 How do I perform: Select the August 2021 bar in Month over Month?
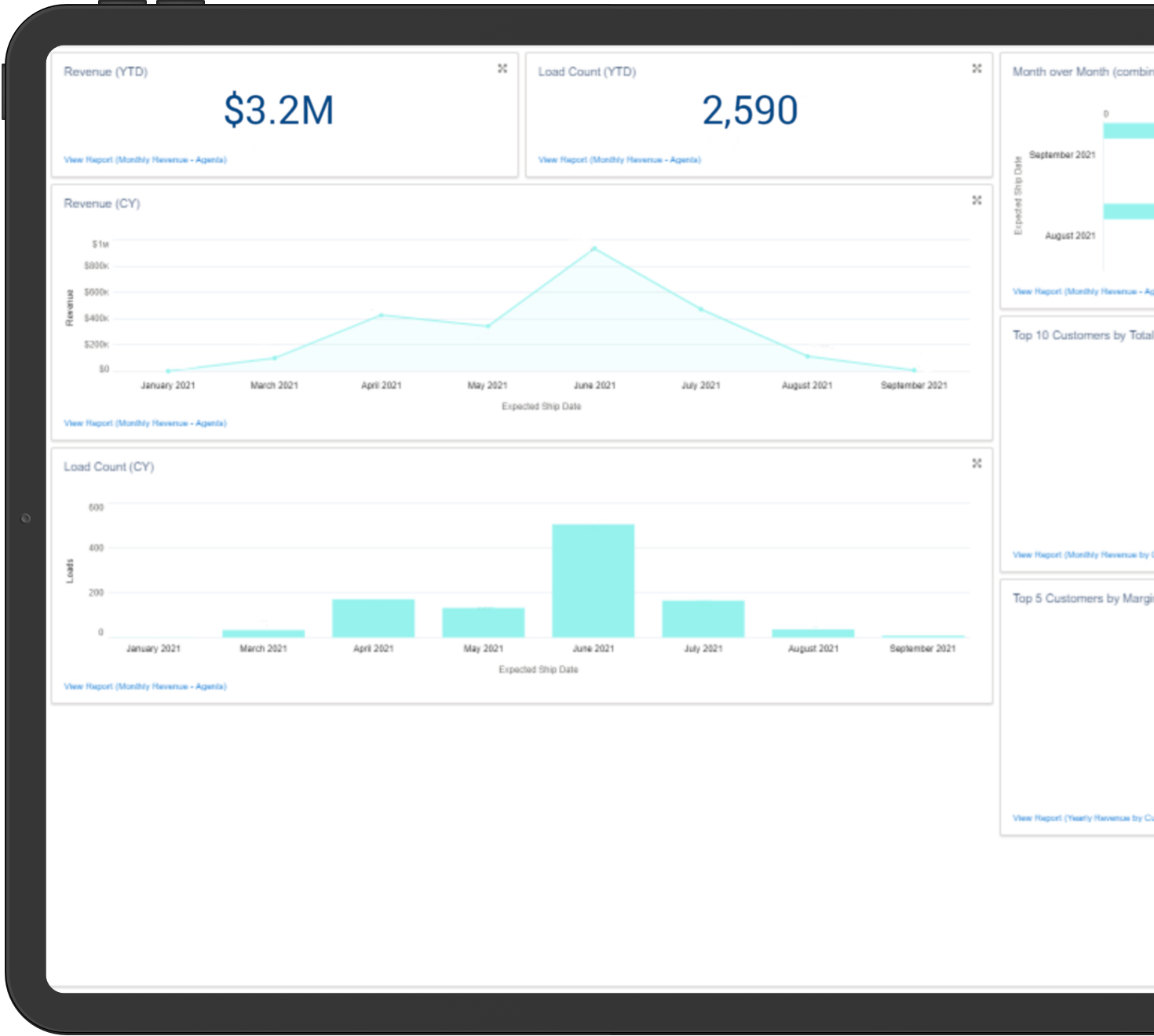point(1128,212)
